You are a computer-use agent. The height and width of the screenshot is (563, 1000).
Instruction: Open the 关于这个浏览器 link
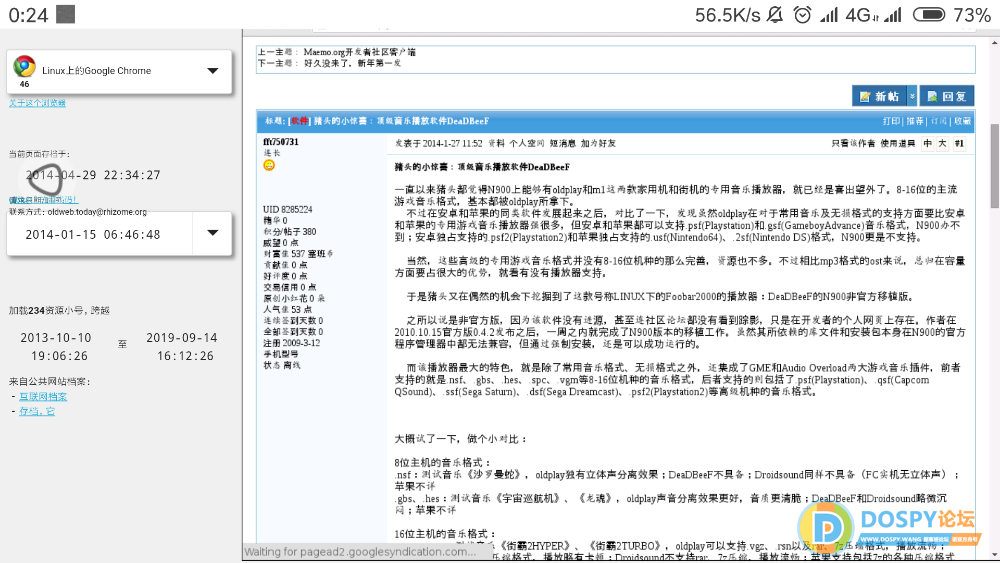pyautogui.click(x=37, y=103)
